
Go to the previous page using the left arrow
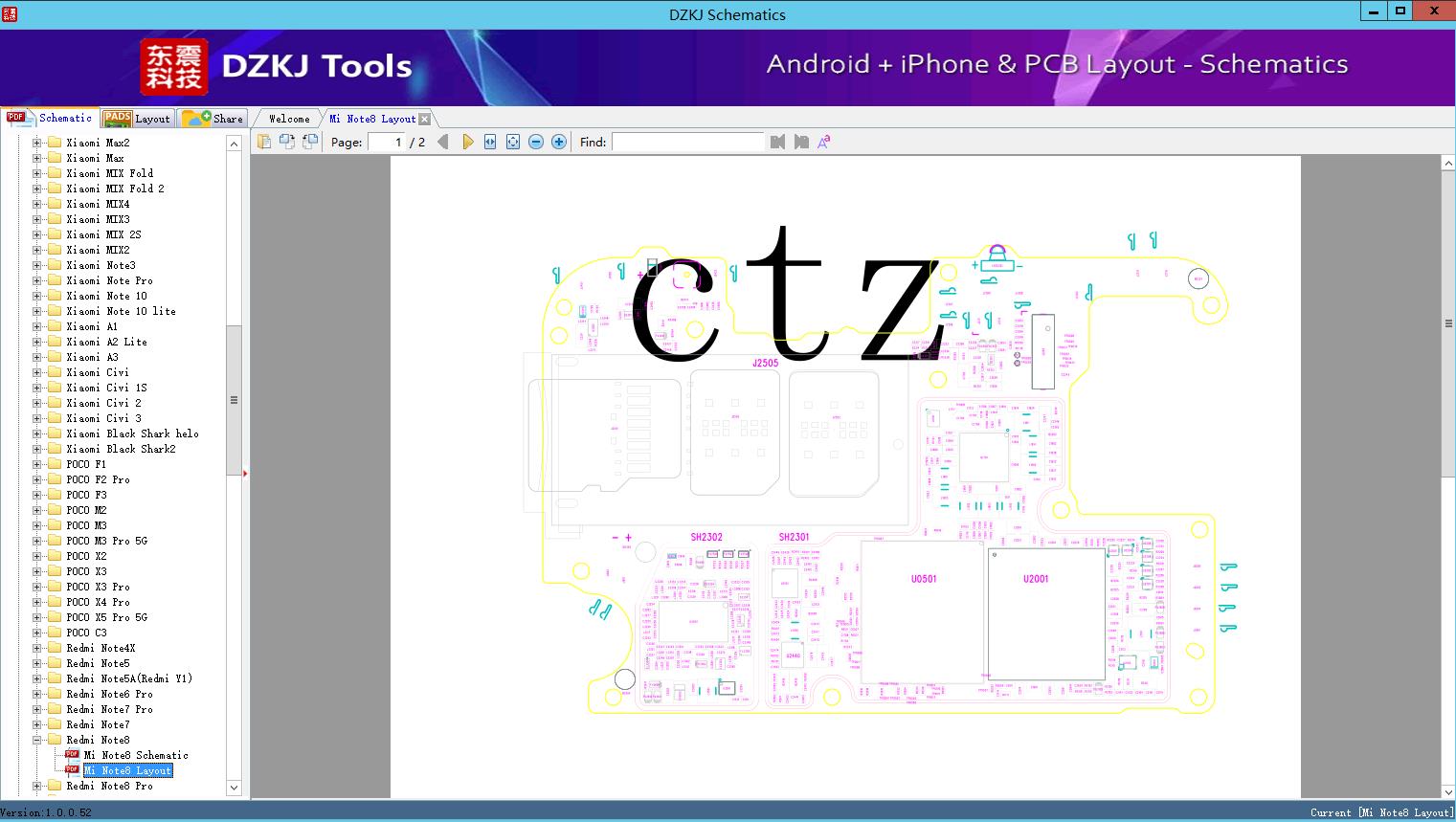pos(443,142)
